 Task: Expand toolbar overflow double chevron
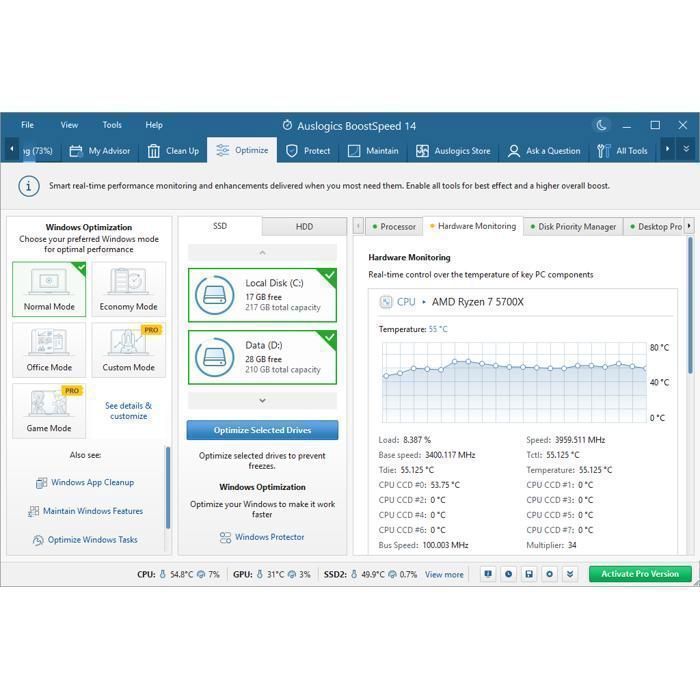pos(686,149)
